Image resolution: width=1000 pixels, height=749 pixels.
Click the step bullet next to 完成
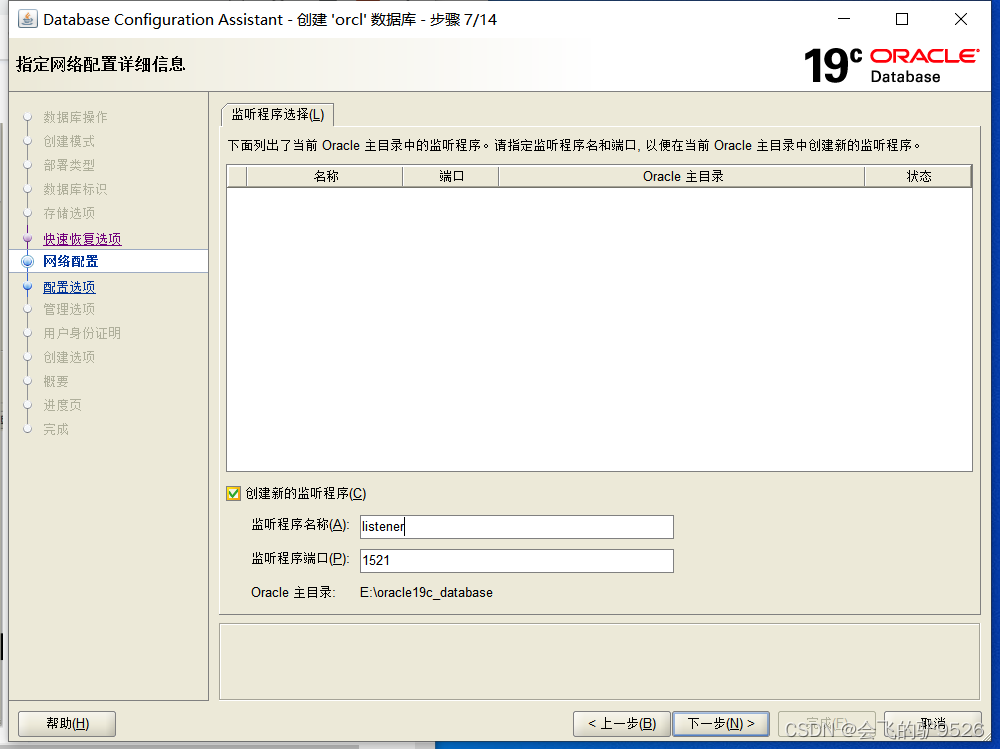pos(26,429)
